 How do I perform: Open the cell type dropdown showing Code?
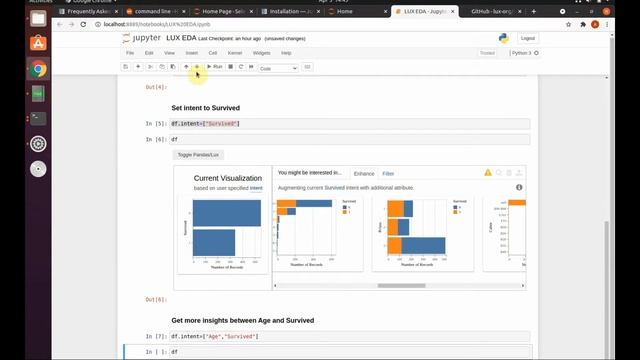point(278,68)
